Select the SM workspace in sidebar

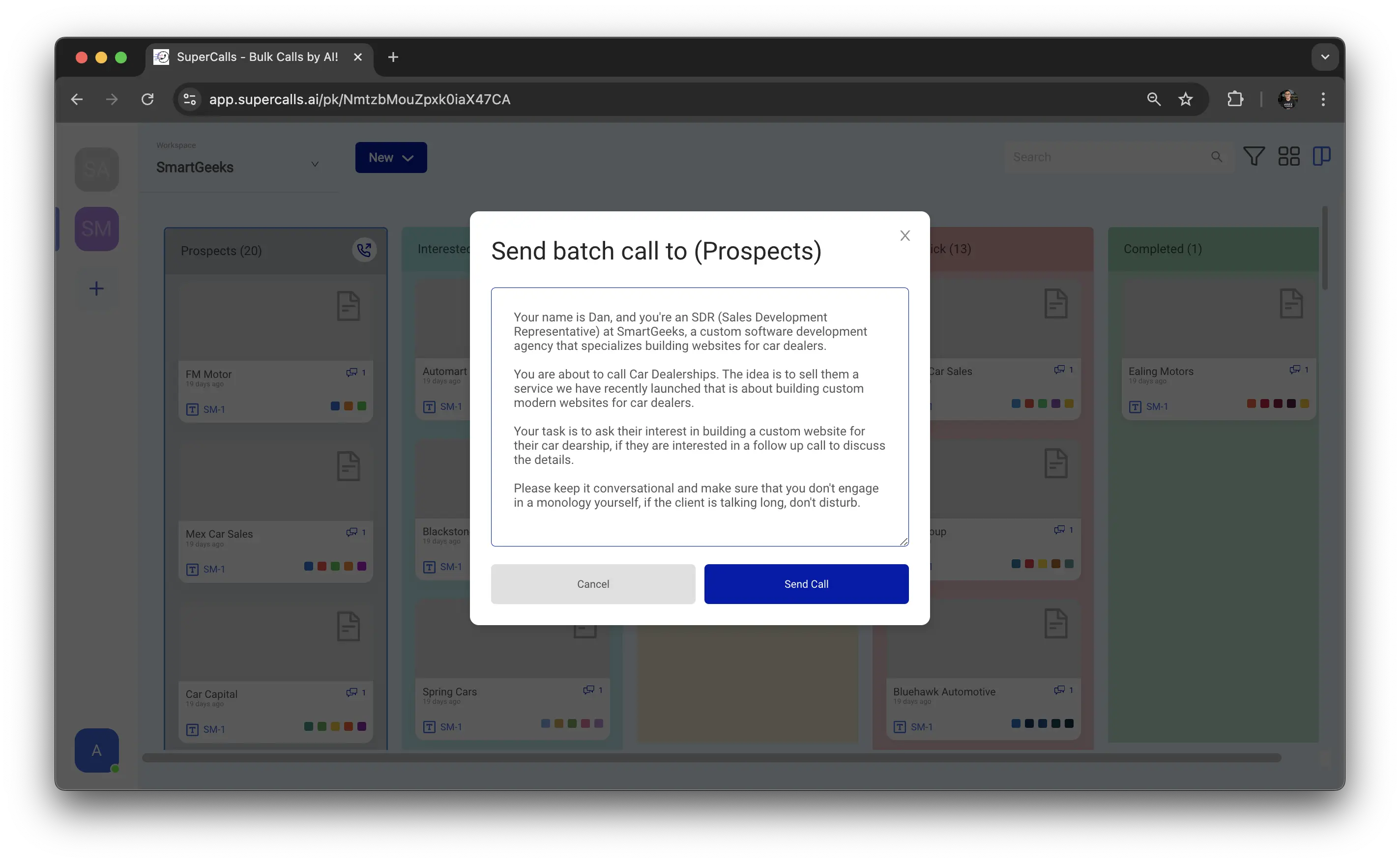[x=96, y=229]
